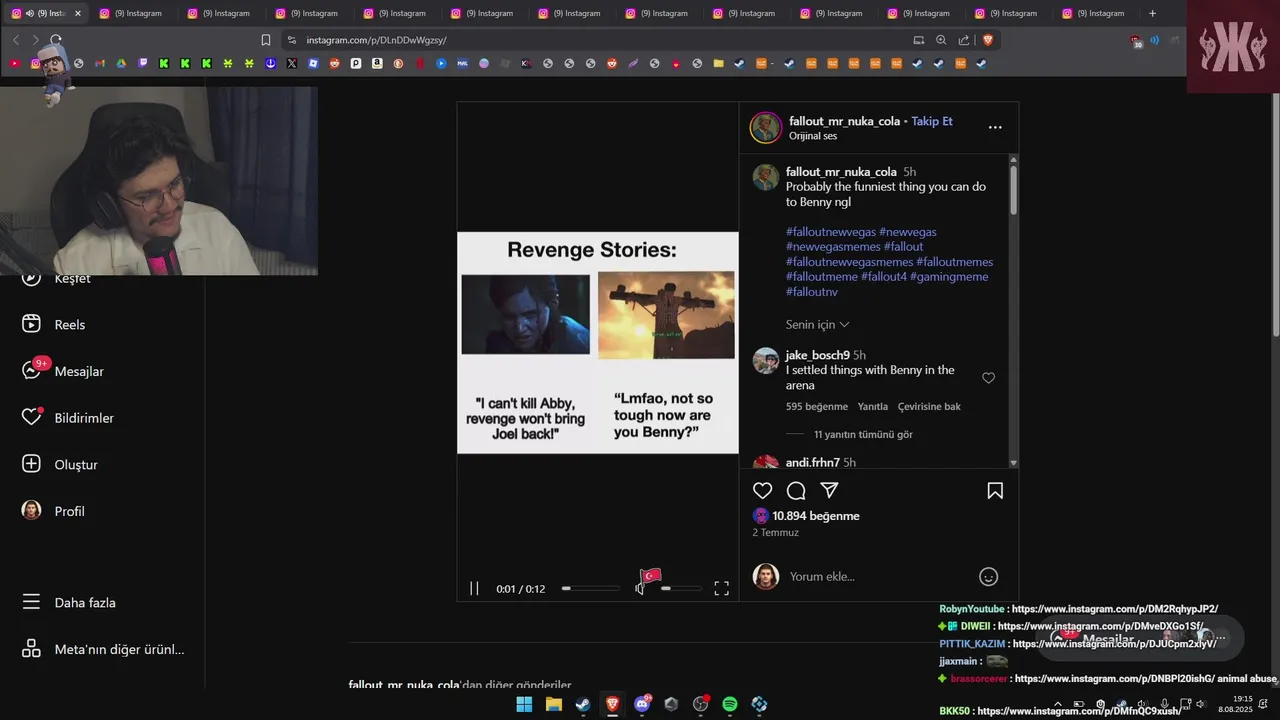Expand the Senin için comment sort dropdown
This screenshot has height=720, width=1280.
817,325
